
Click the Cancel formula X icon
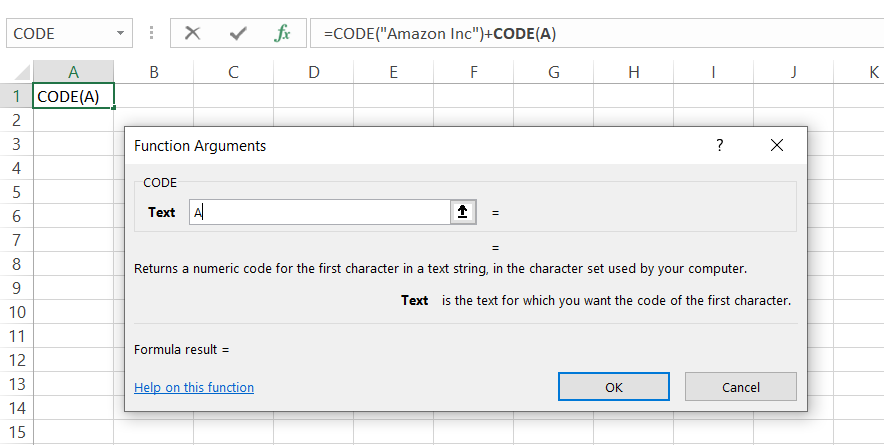click(193, 33)
